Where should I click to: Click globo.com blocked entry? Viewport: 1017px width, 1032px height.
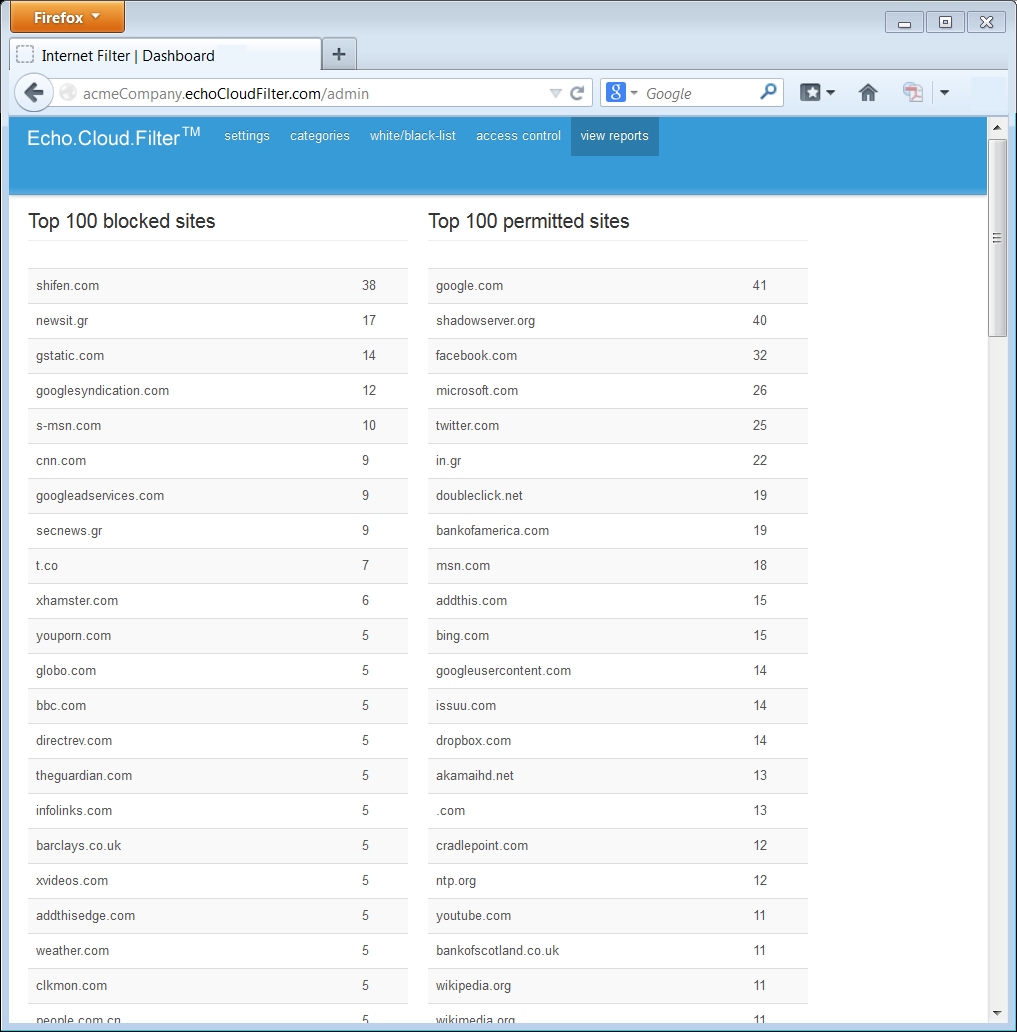(x=66, y=671)
